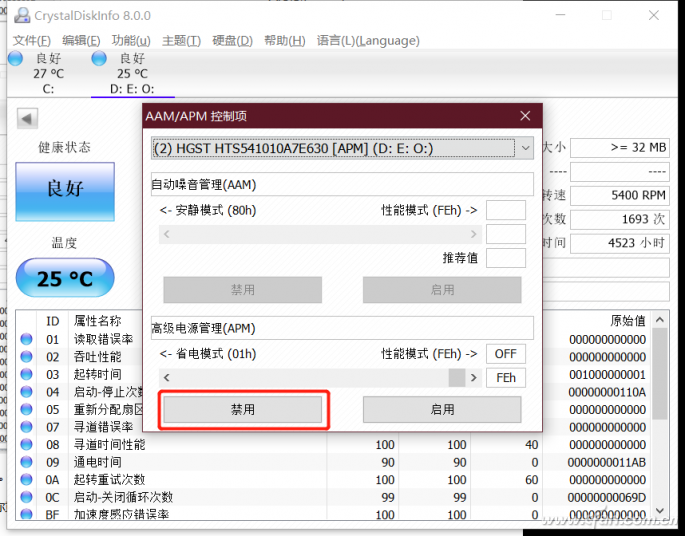
Task: Click the greyed AAM 禁用 button
Action: 242,290
